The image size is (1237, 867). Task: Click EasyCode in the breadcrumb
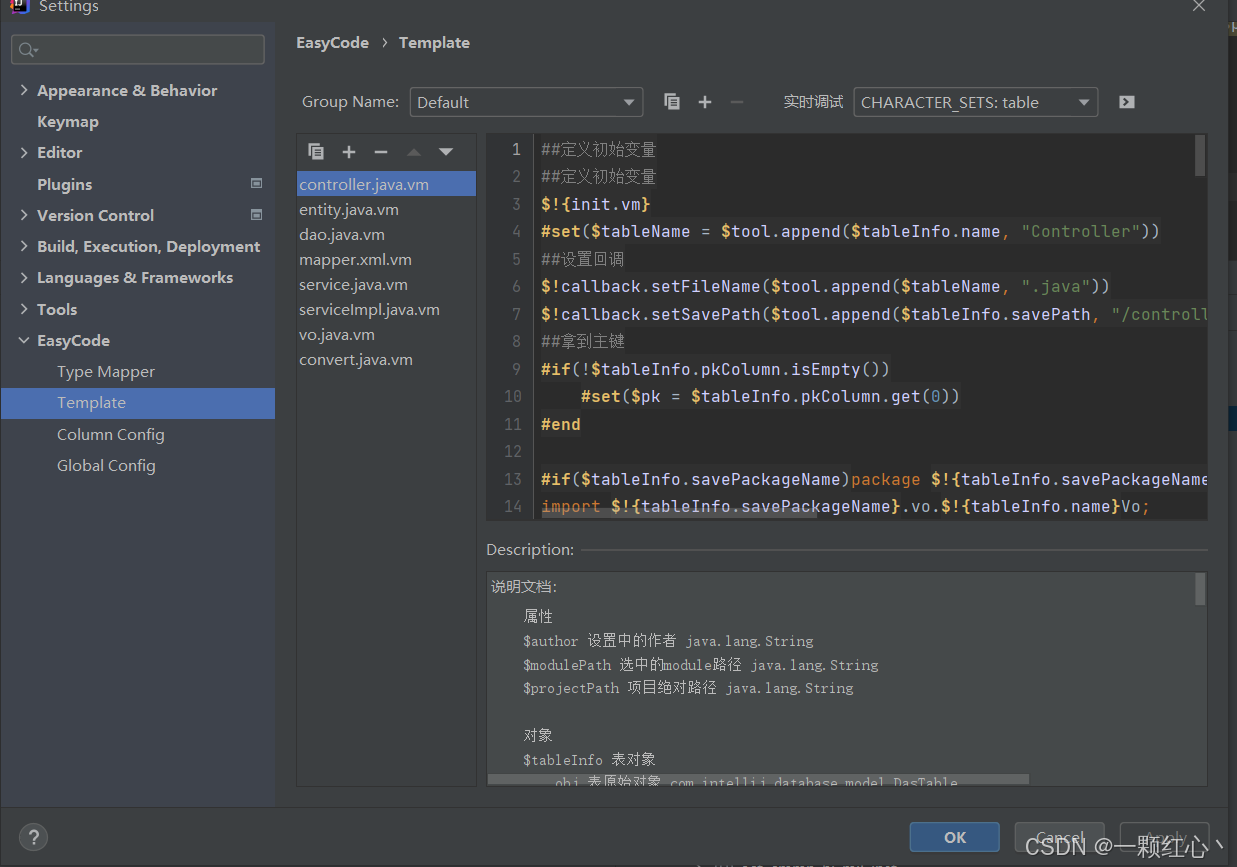click(332, 42)
